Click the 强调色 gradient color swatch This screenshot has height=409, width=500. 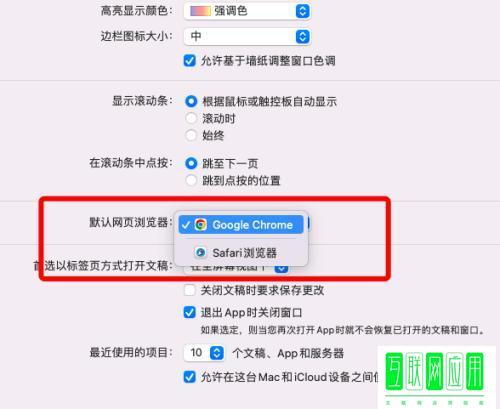200,11
